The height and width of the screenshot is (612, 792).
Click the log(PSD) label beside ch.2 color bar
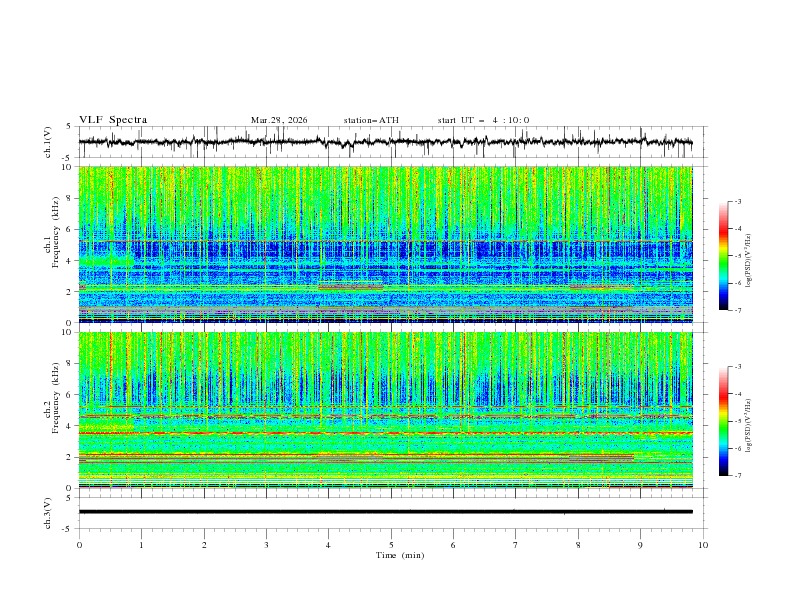click(749, 427)
